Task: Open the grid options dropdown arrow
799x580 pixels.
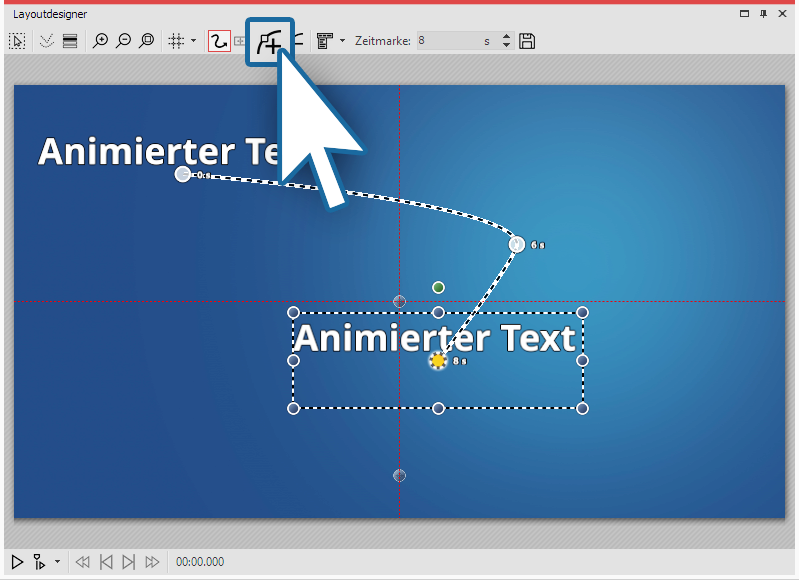Action: pyautogui.click(x=193, y=41)
